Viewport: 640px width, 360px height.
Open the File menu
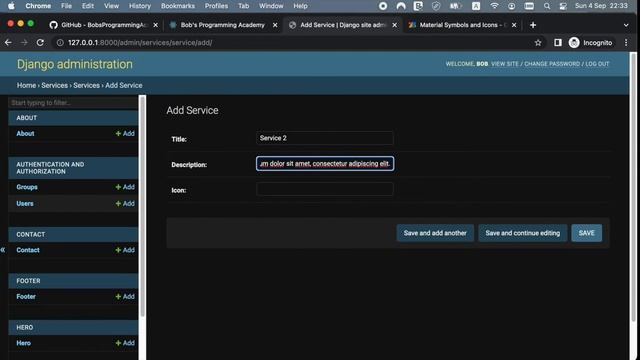[x=66, y=6]
